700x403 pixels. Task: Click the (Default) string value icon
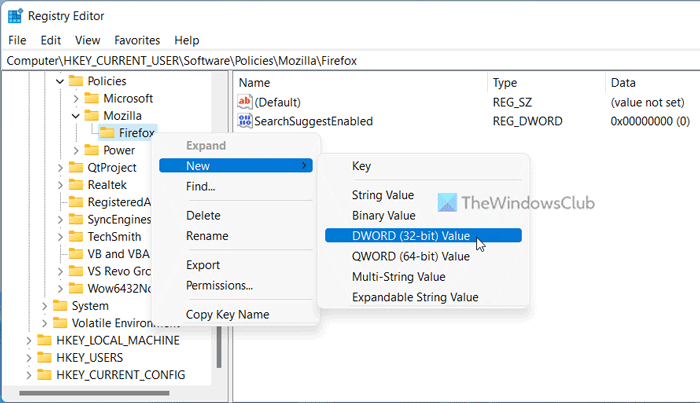click(245, 102)
